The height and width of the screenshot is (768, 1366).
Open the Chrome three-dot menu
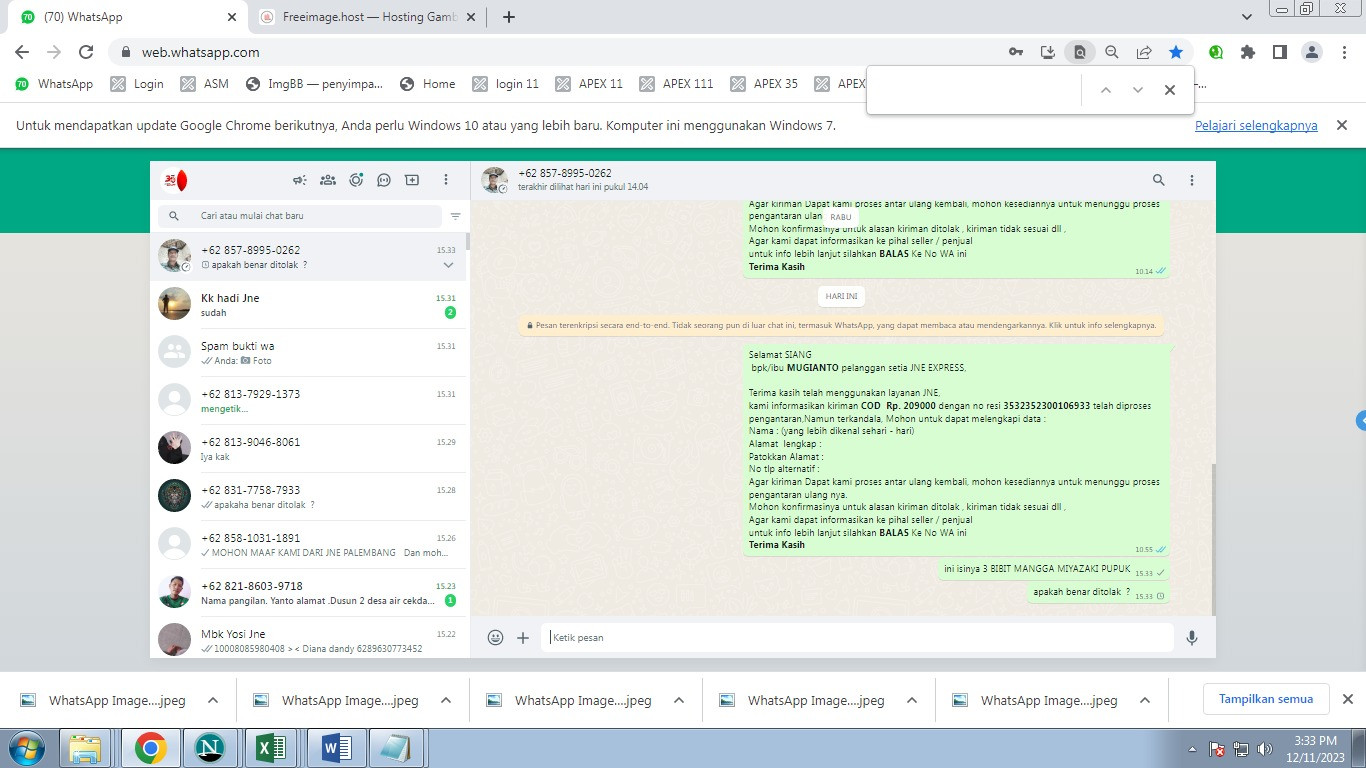click(x=1344, y=52)
